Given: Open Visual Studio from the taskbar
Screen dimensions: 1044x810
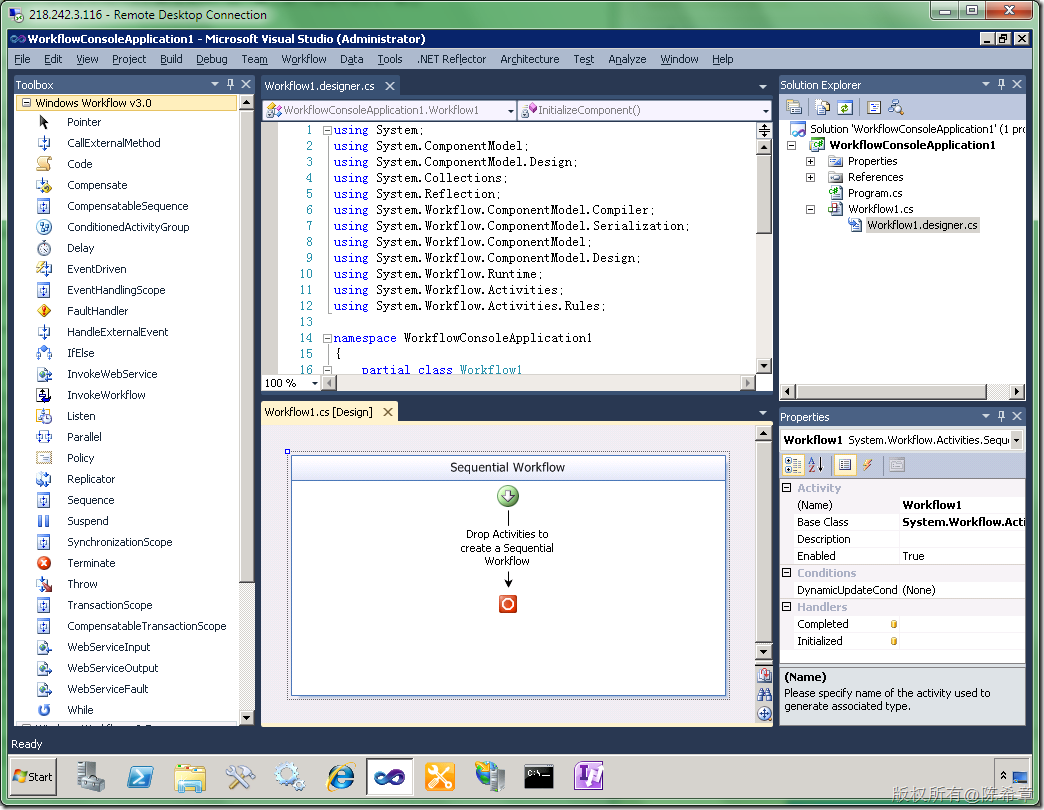Looking at the screenshot, I should coord(390,777).
